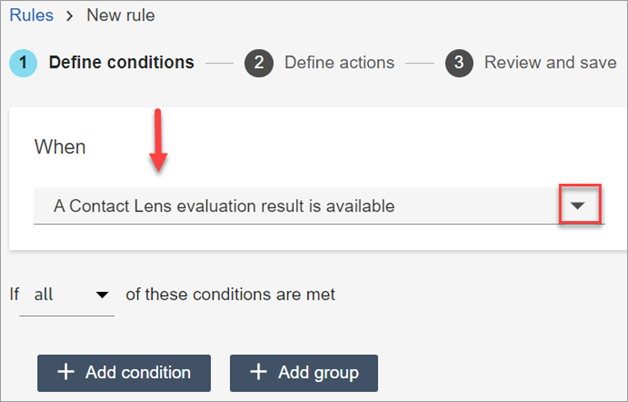Click the New rule breadcrumb text
This screenshot has height=402, width=628.
tap(121, 15)
